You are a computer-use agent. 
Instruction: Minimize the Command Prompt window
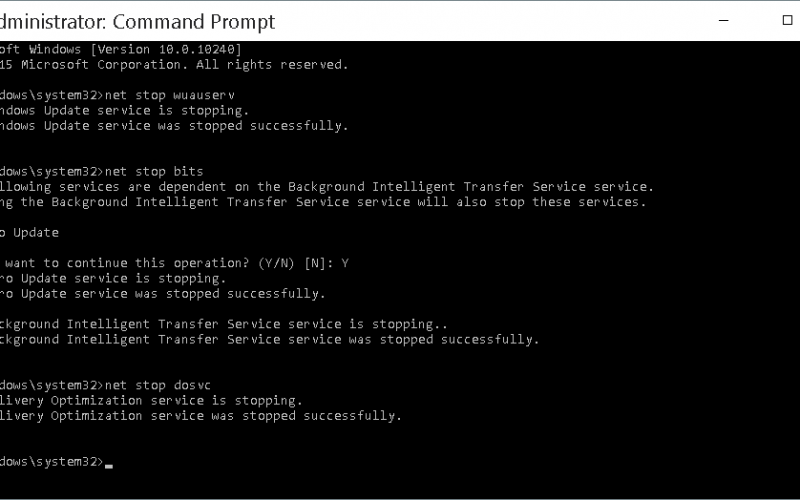(x=723, y=20)
